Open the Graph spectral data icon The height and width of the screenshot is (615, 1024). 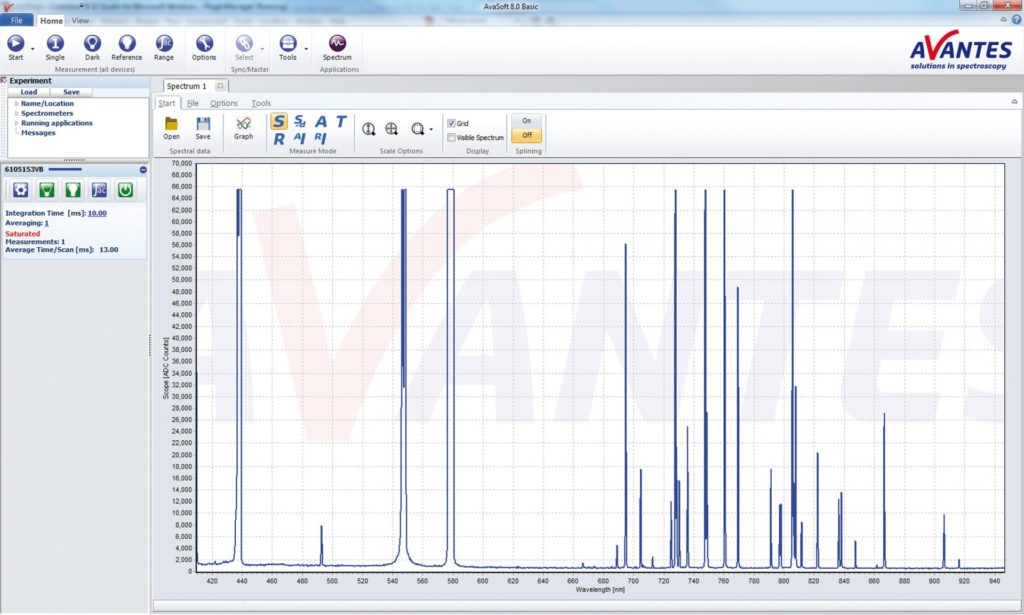tap(243, 125)
